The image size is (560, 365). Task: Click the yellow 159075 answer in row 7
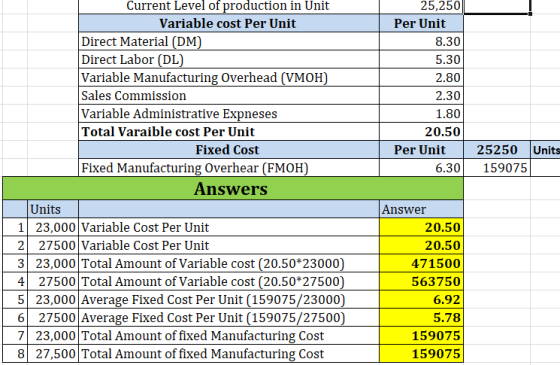pos(421,336)
